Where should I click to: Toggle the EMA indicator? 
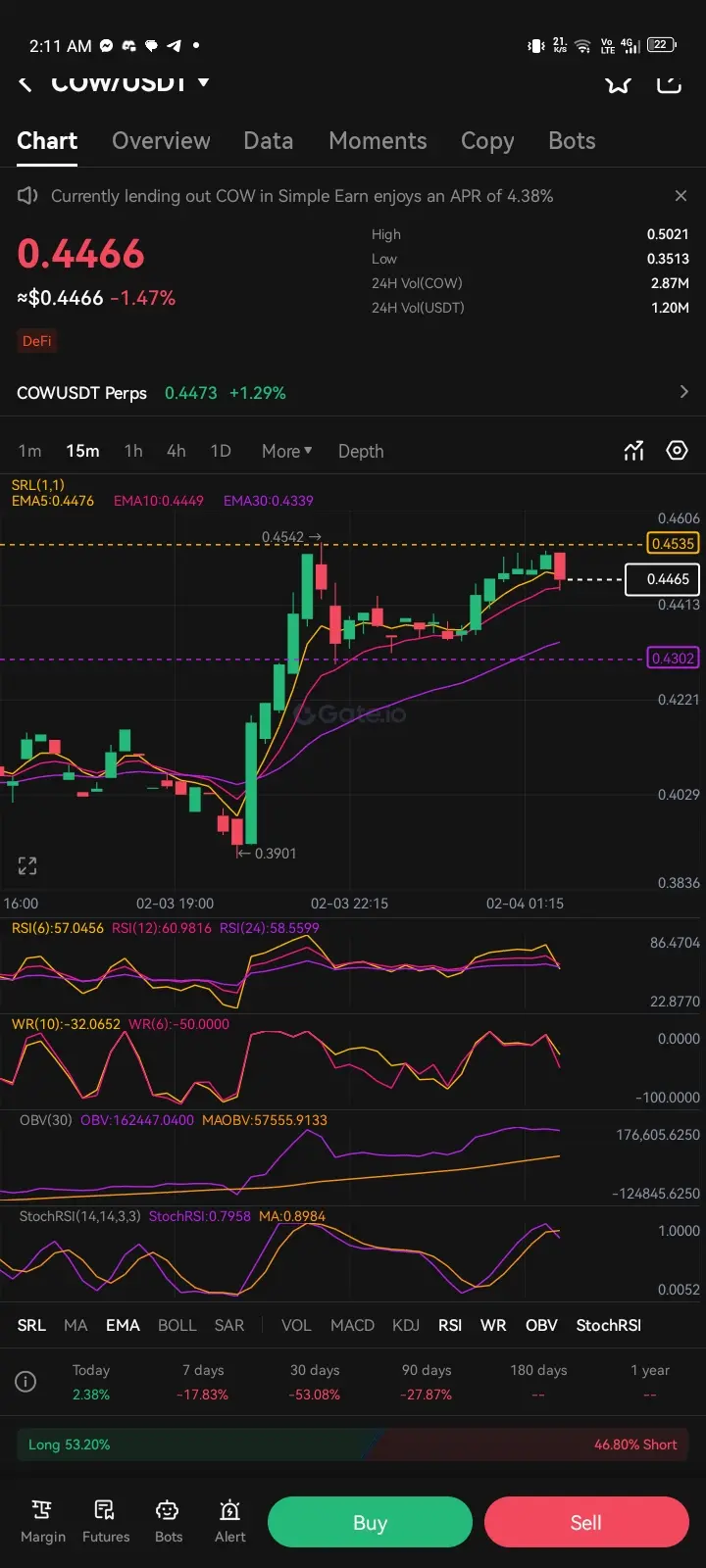coord(123,1325)
